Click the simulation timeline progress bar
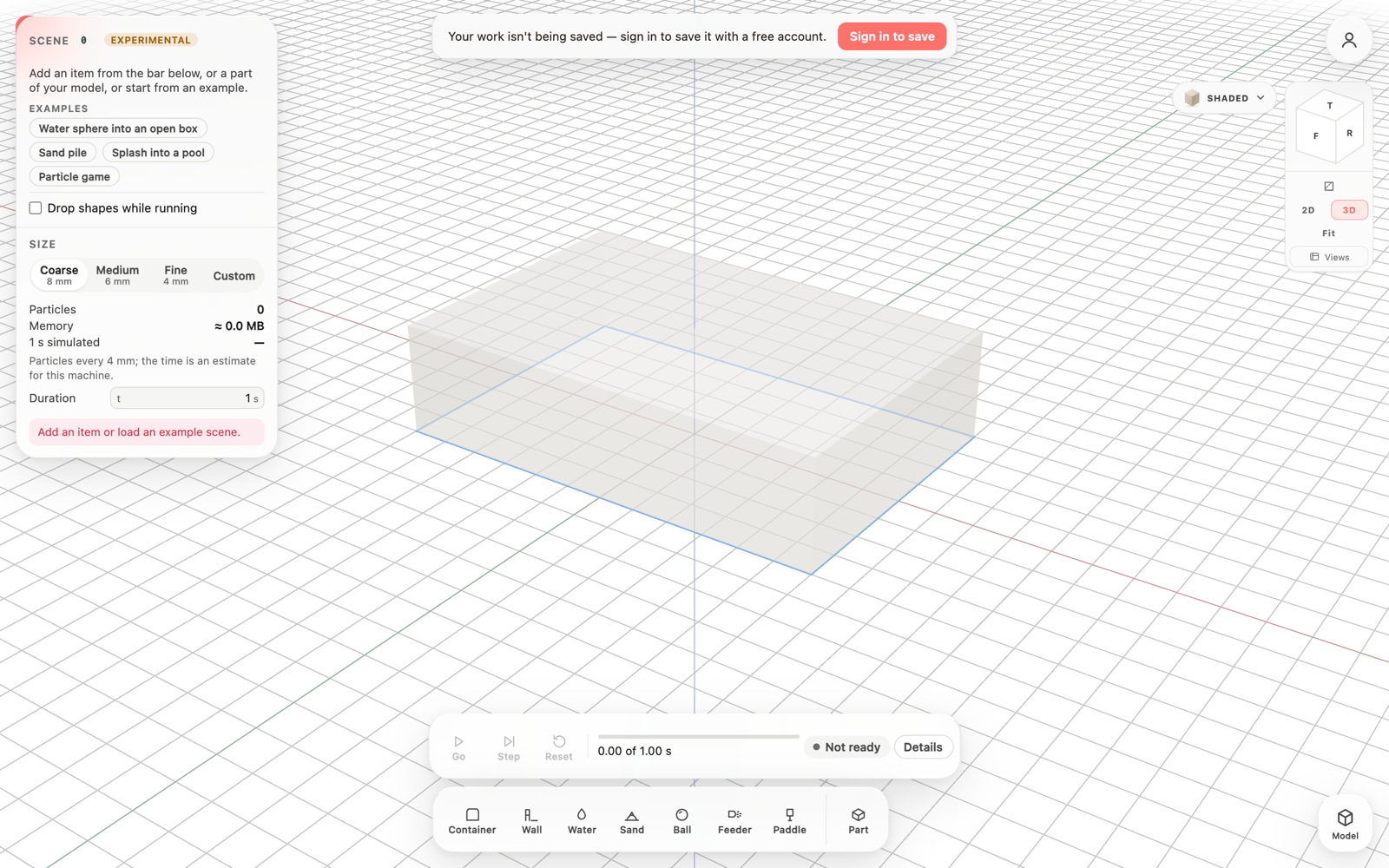This screenshot has width=1389, height=868. [699, 737]
